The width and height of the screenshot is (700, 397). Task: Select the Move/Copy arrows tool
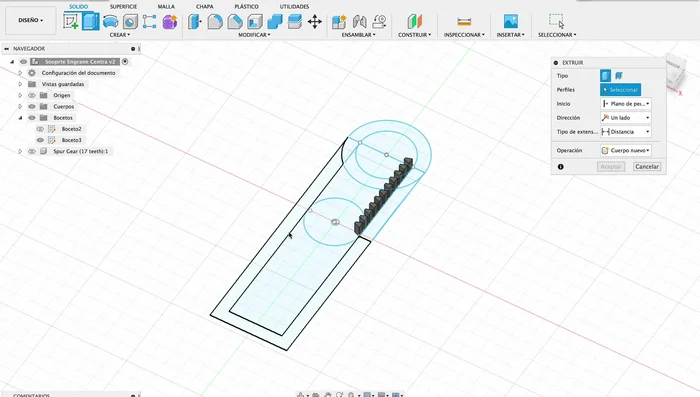(315, 21)
